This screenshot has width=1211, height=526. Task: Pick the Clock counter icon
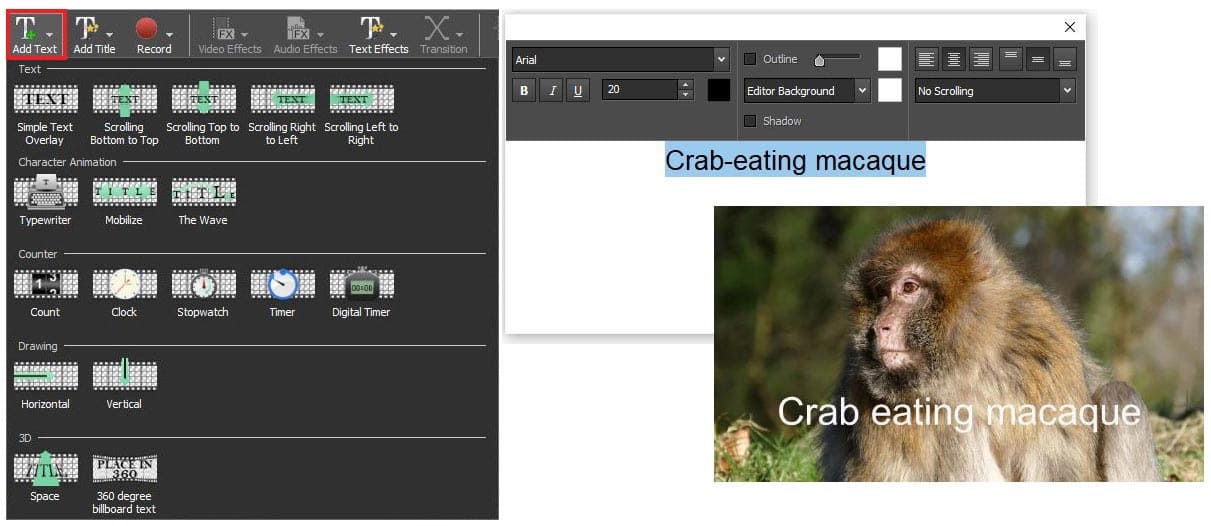coord(124,285)
